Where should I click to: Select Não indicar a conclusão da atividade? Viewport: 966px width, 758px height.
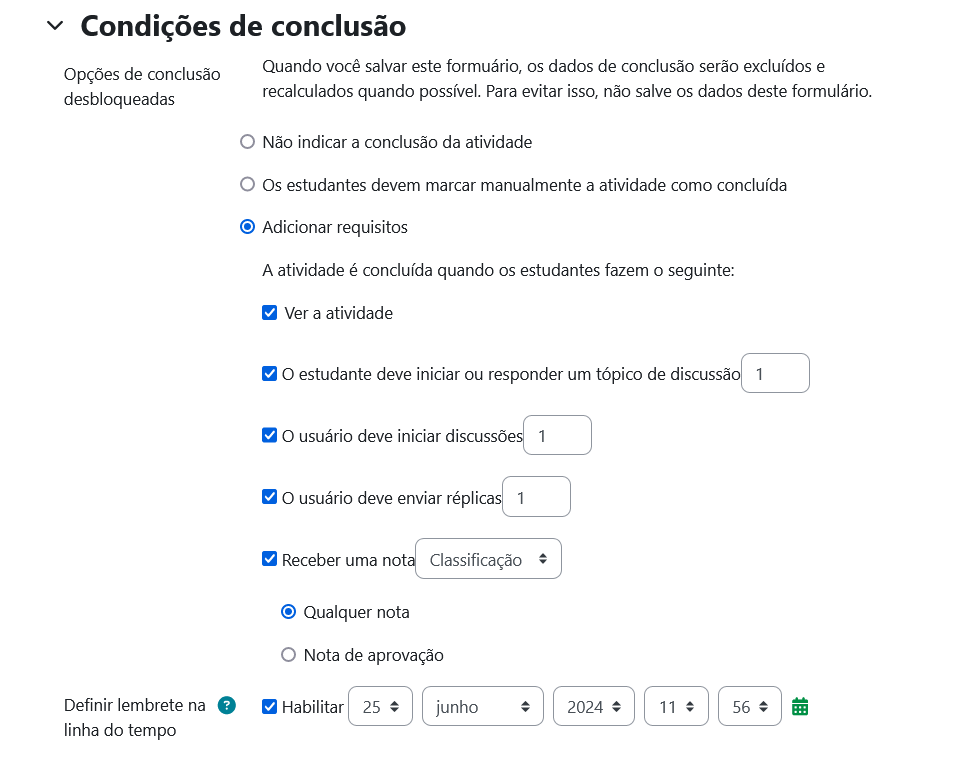(248, 142)
